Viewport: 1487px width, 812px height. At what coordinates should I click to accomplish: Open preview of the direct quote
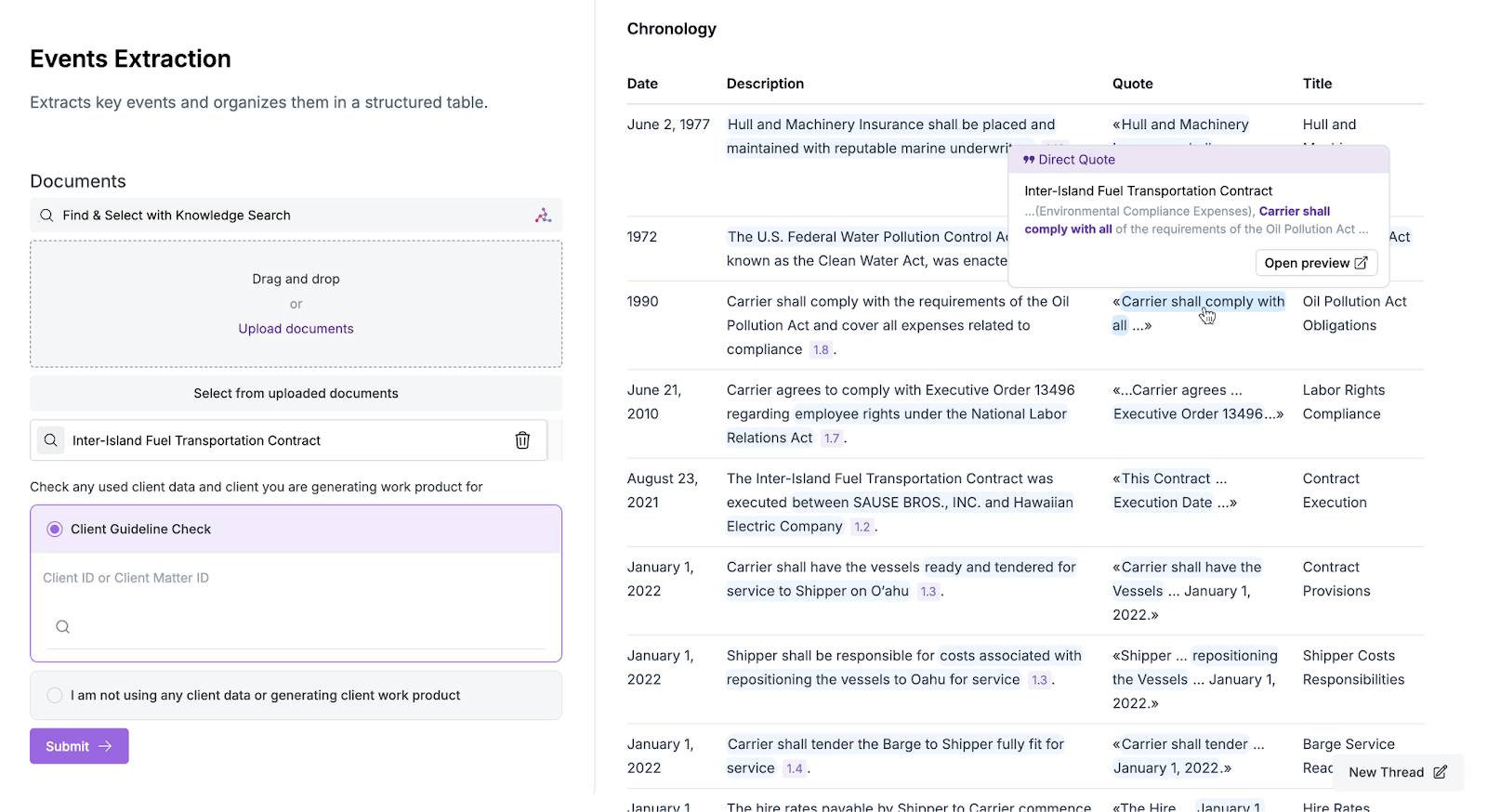pos(1316,263)
